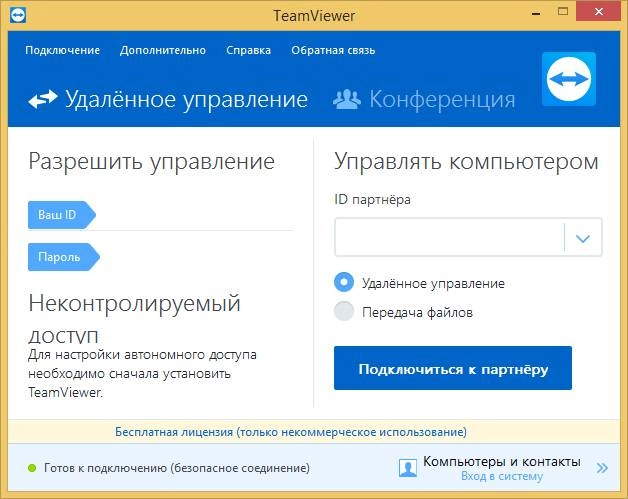Open the partner ID dropdown arrow
The height and width of the screenshot is (499, 628).
(x=582, y=238)
